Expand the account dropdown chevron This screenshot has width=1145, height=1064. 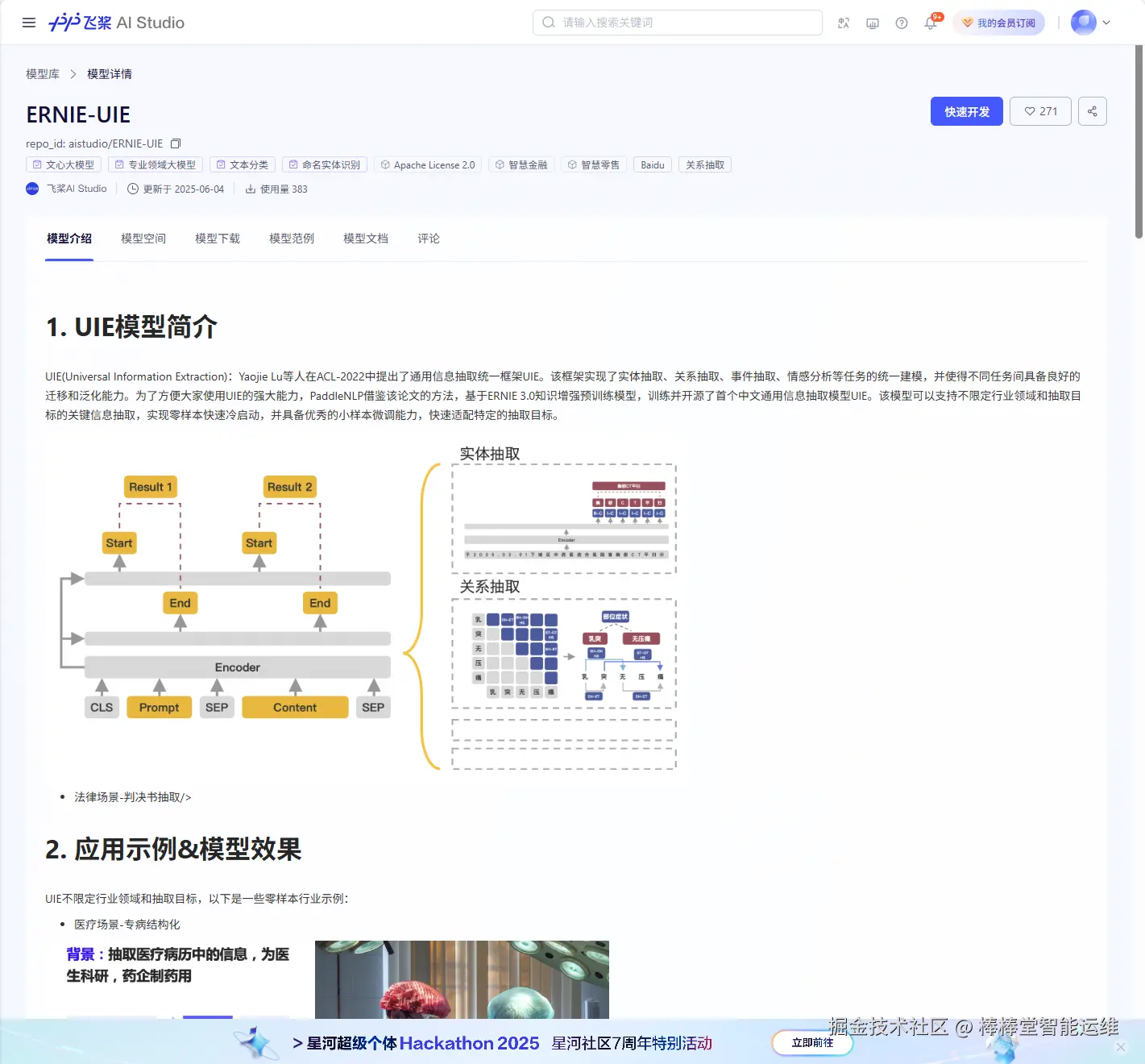coord(1106,23)
